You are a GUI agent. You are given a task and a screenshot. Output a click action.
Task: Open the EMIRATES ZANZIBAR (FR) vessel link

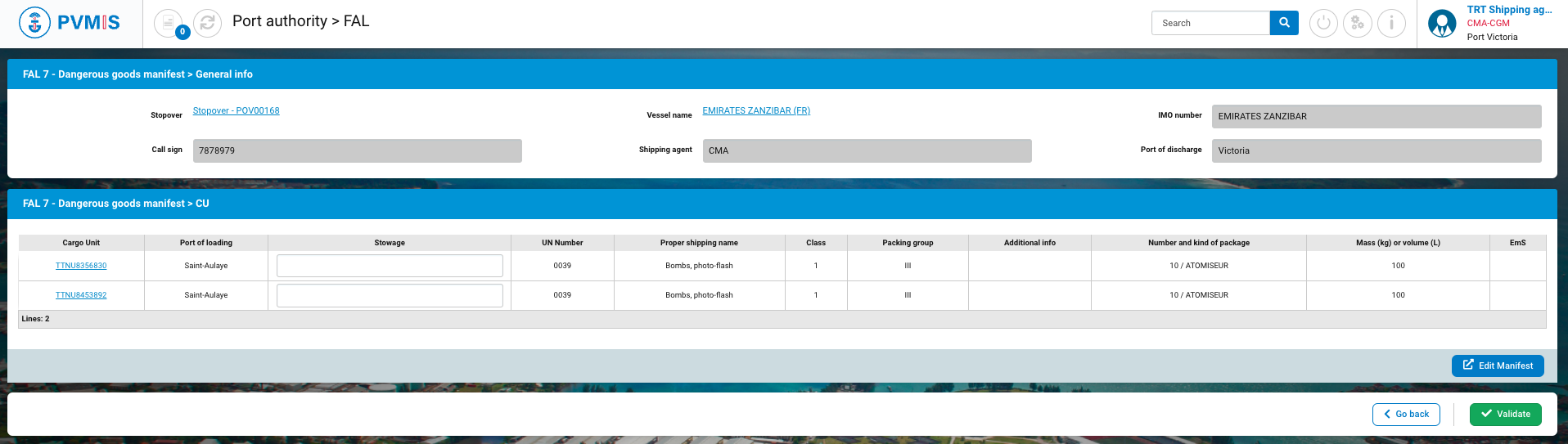point(756,110)
